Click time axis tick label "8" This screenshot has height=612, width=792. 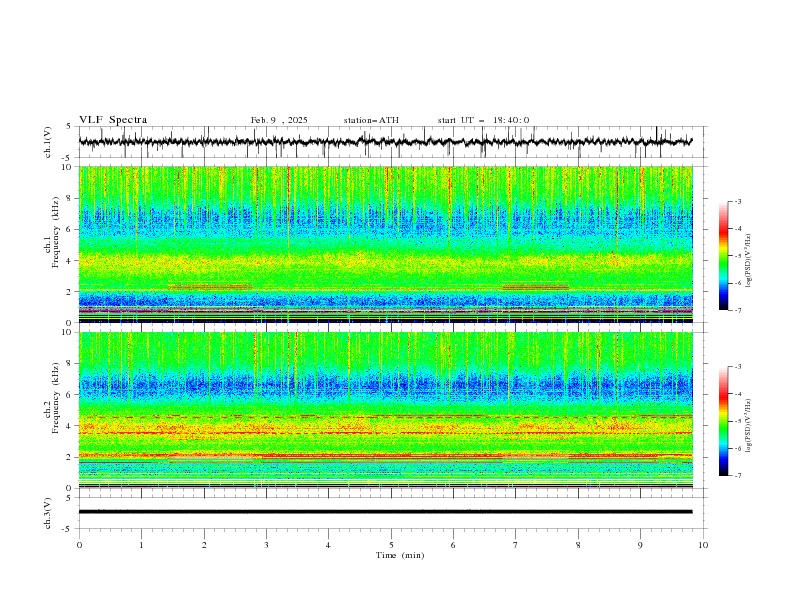click(x=578, y=545)
